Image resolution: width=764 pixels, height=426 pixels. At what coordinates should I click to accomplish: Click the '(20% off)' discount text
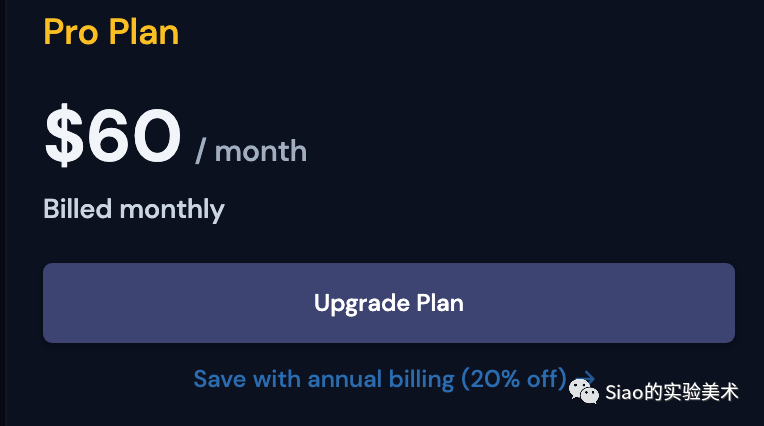tap(514, 379)
